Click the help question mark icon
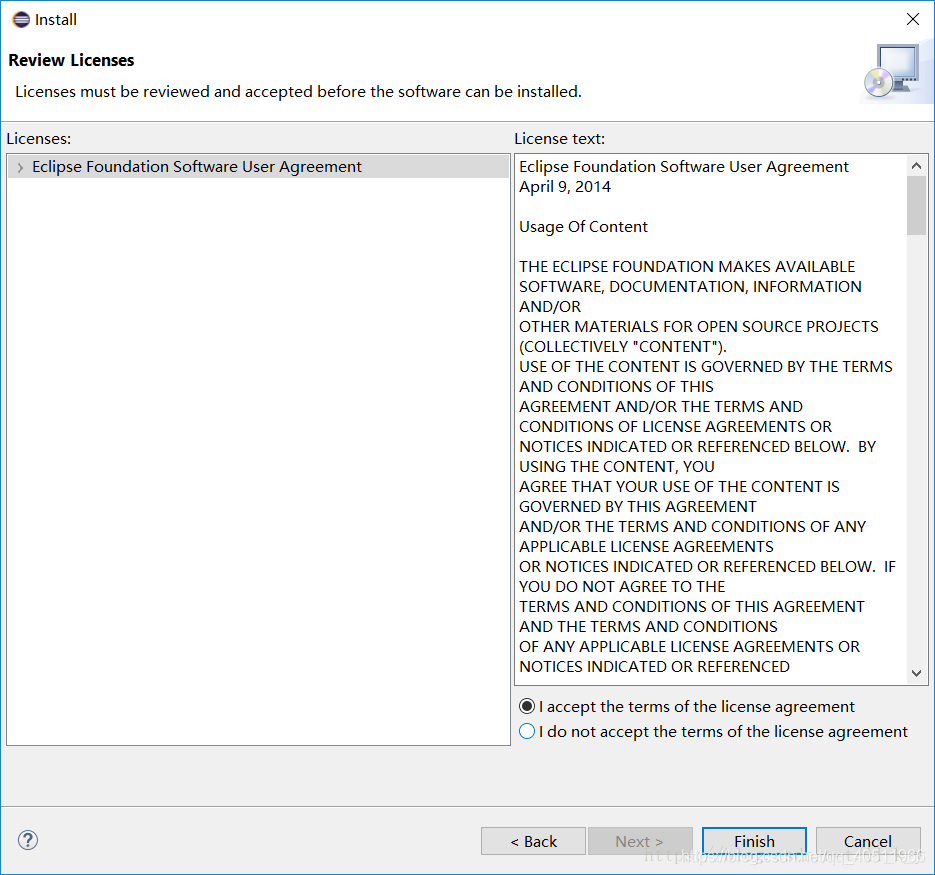 tap(26, 840)
